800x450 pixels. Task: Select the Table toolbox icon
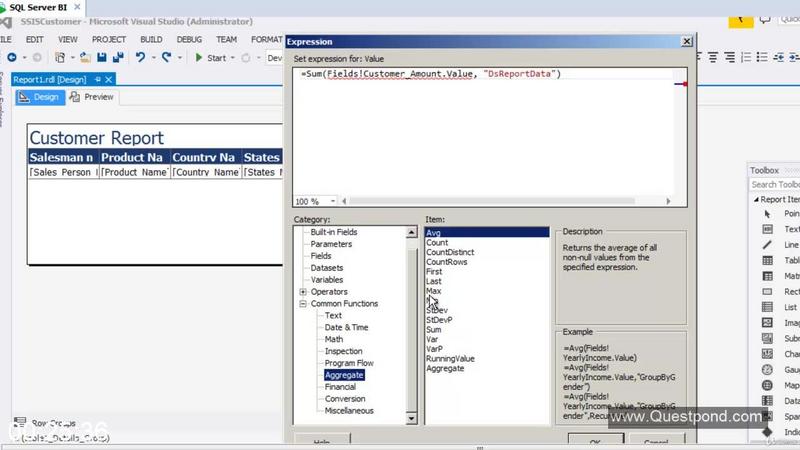point(767,260)
